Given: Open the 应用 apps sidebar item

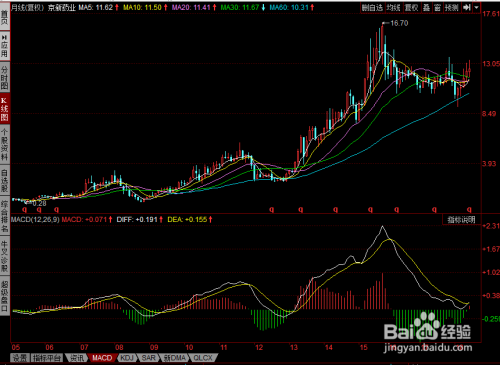Looking at the screenshot, I should tap(5, 46).
